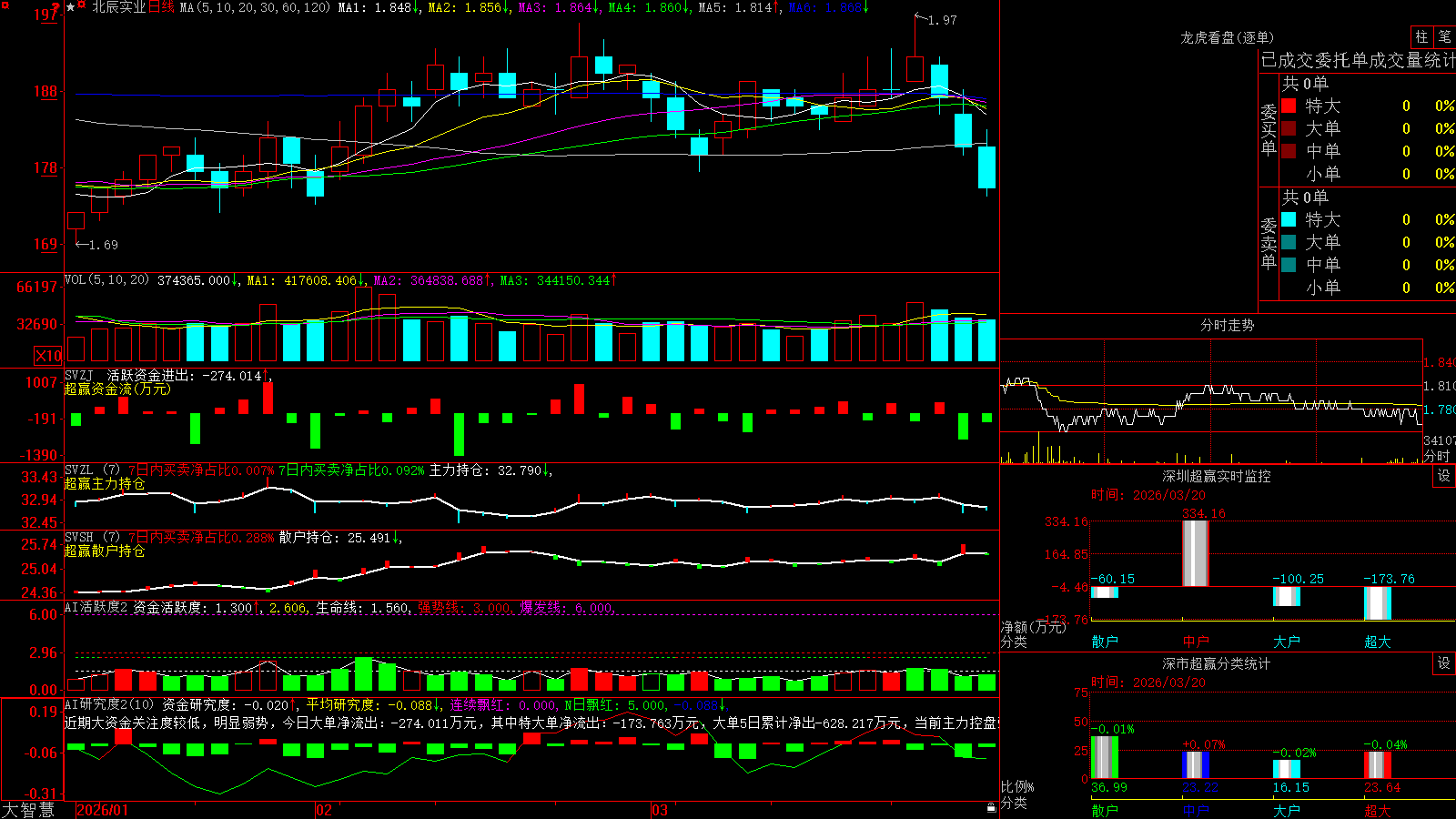This screenshot has width=1456, height=819.
Task: Click the 已成交委托单成交量统计 header
Action: click(1358, 60)
